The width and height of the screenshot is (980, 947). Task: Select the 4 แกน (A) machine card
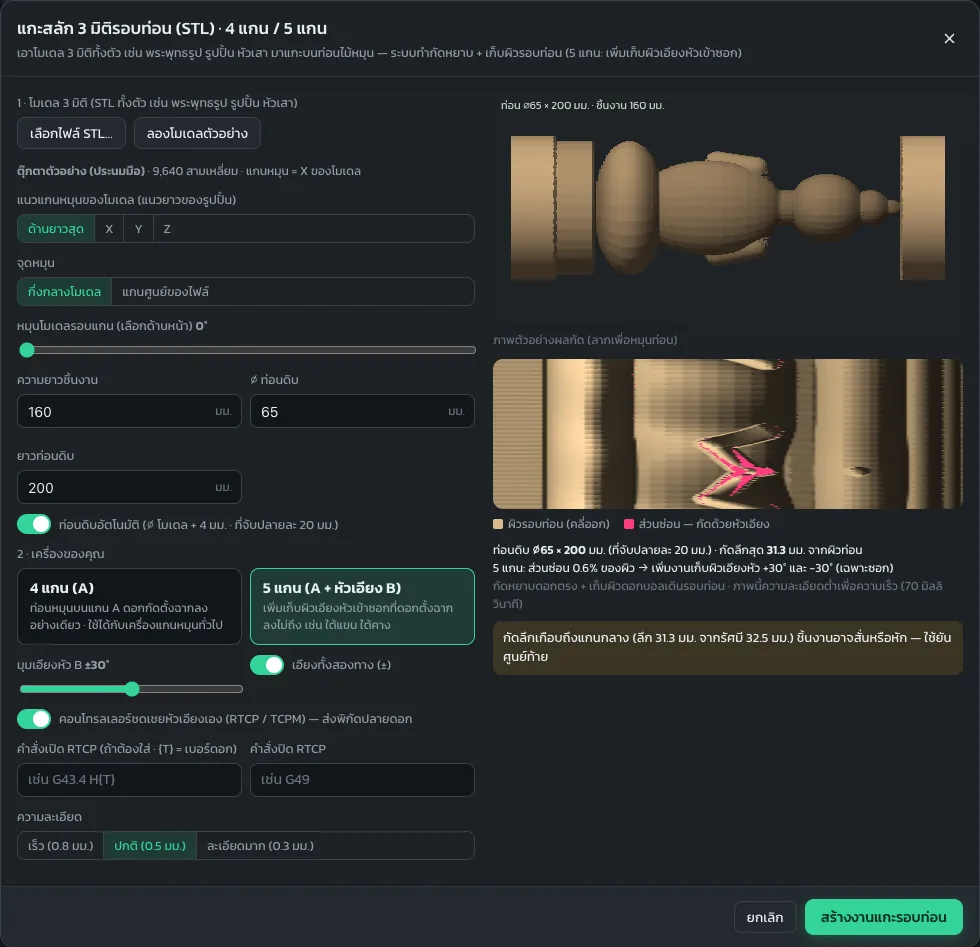(129, 606)
